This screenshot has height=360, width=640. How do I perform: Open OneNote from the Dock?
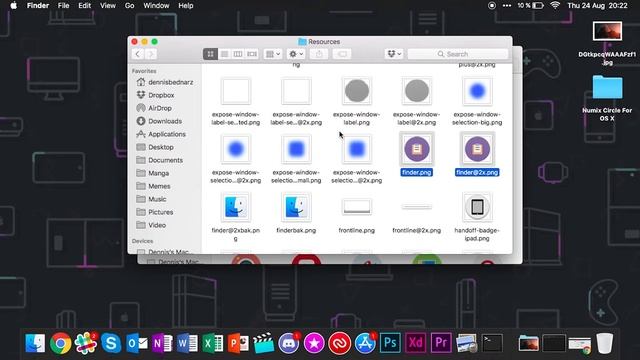coord(162,343)
